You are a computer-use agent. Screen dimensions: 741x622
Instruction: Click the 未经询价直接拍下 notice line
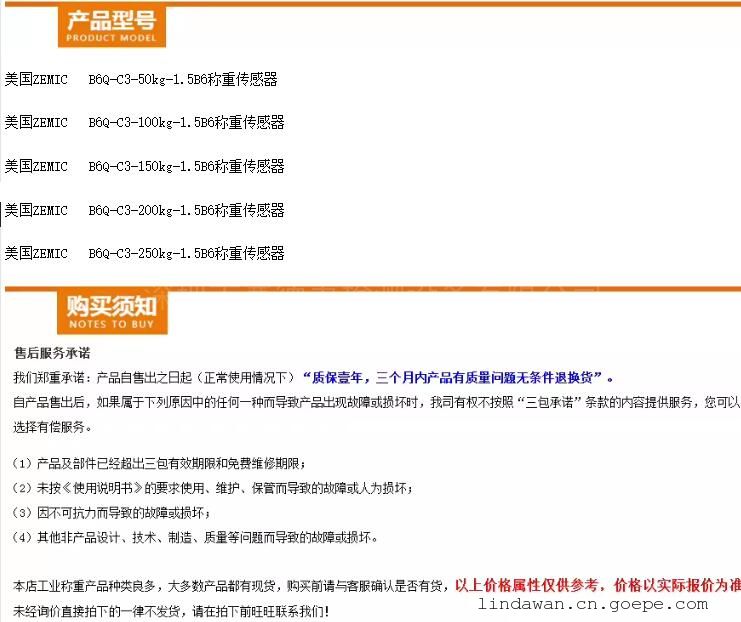[170, 610]
